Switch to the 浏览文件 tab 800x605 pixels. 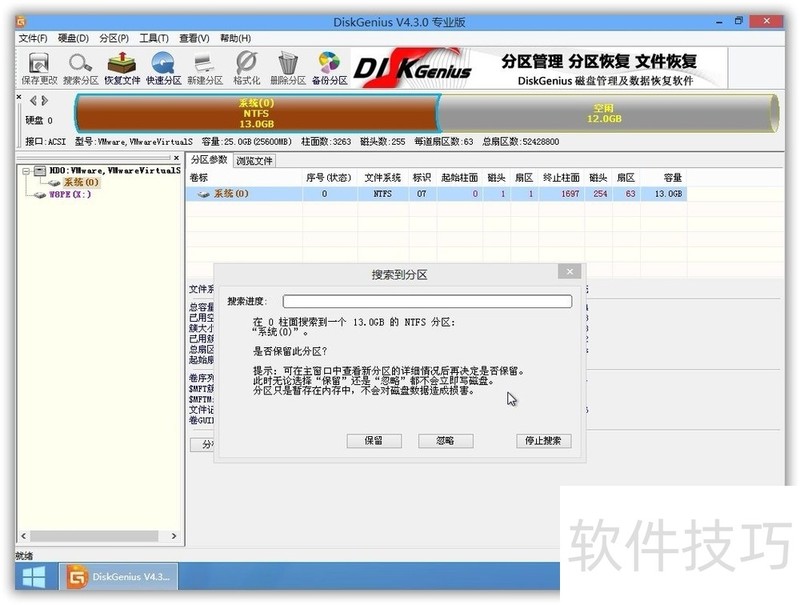(254, 161)
